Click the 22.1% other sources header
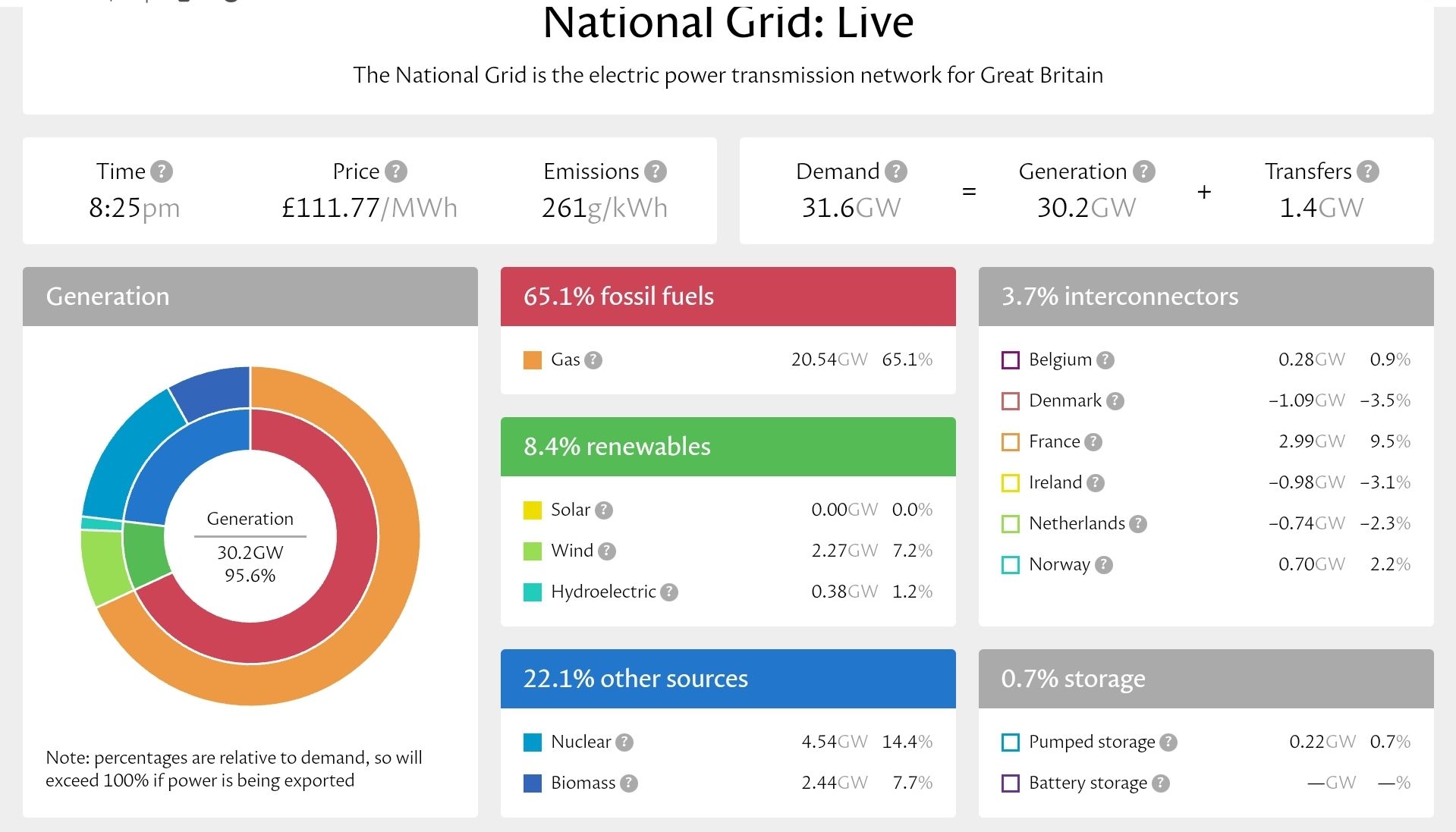 click(x=728, y=679)
